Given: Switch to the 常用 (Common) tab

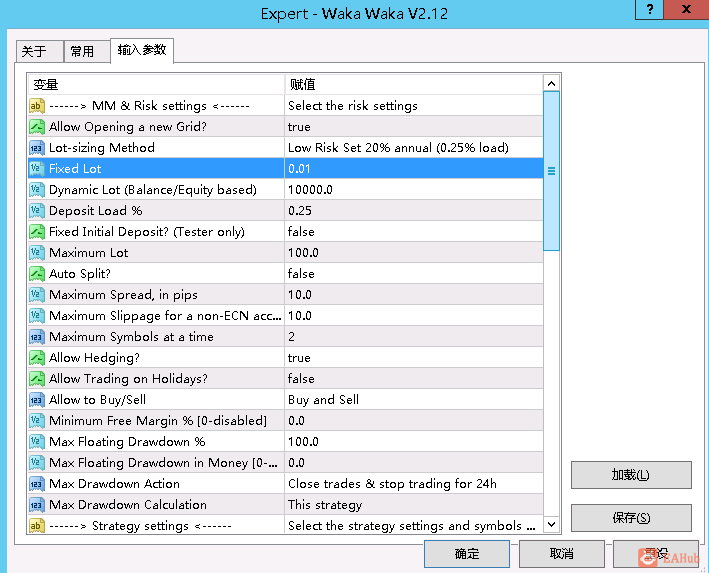Looking at the screenshot, I should tap(86, 51).
